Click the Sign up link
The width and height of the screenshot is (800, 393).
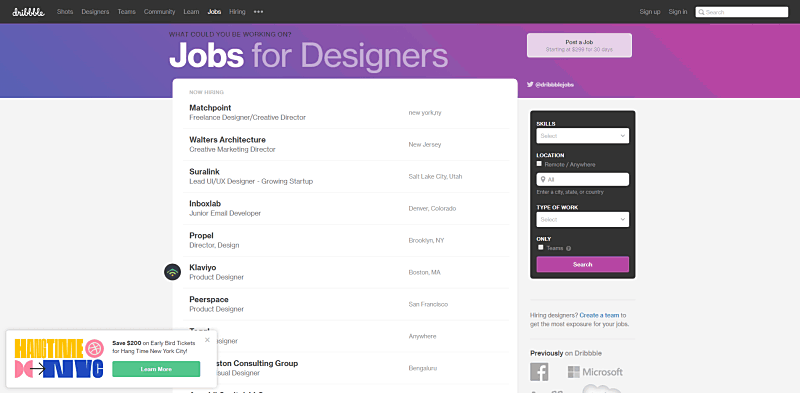pos(649,12)
